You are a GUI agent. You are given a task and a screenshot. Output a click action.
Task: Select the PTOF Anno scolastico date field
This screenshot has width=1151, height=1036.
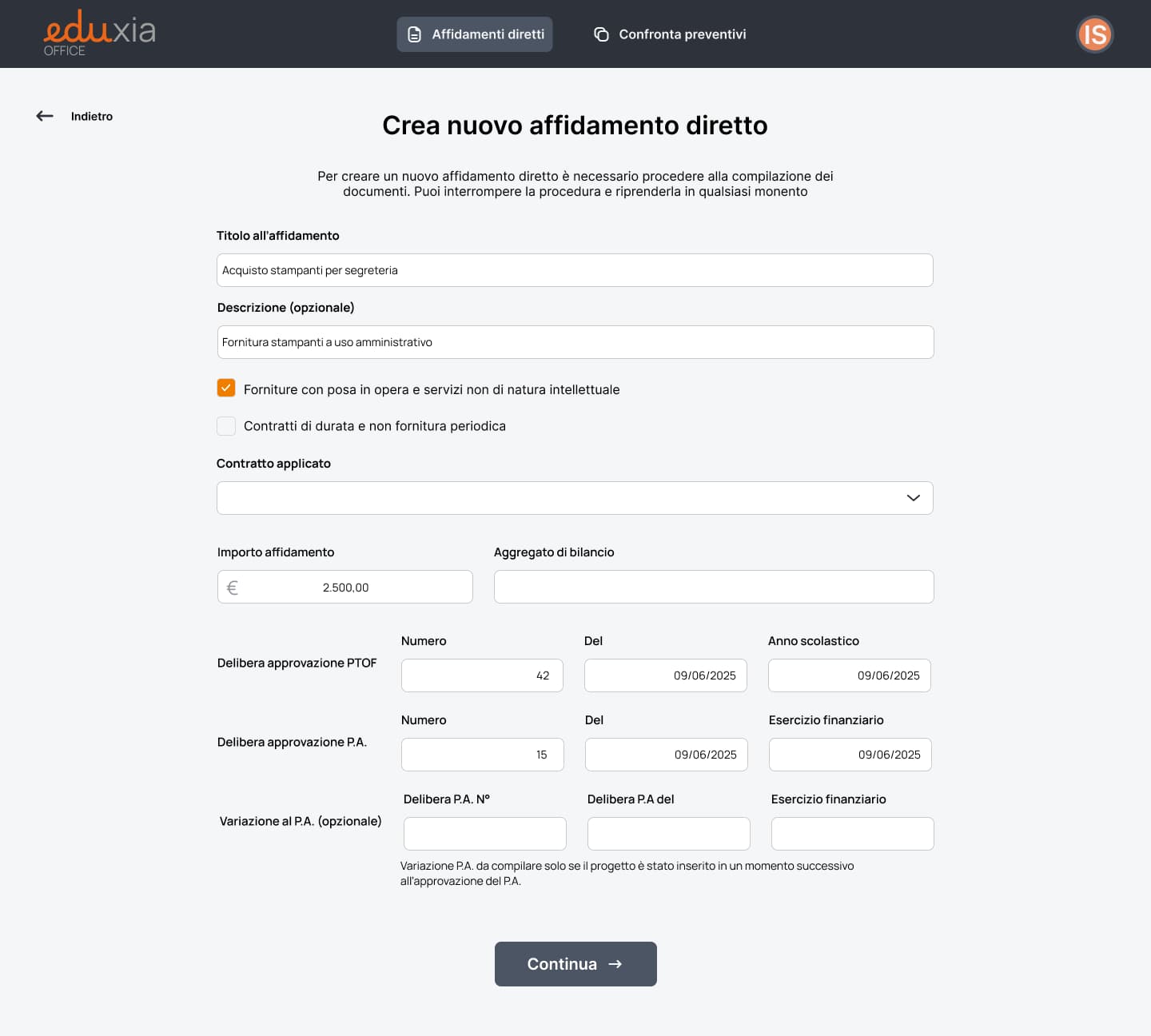pos(849,675)
